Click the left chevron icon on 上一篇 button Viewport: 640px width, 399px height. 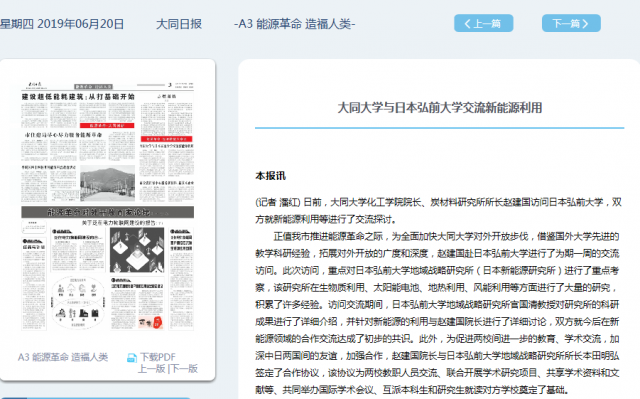467,24
